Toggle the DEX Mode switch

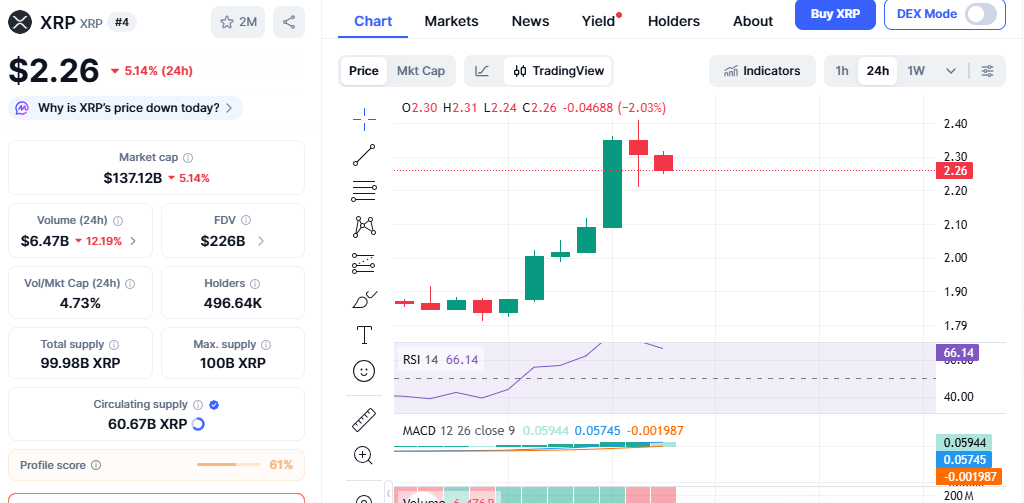click(981, 14)
